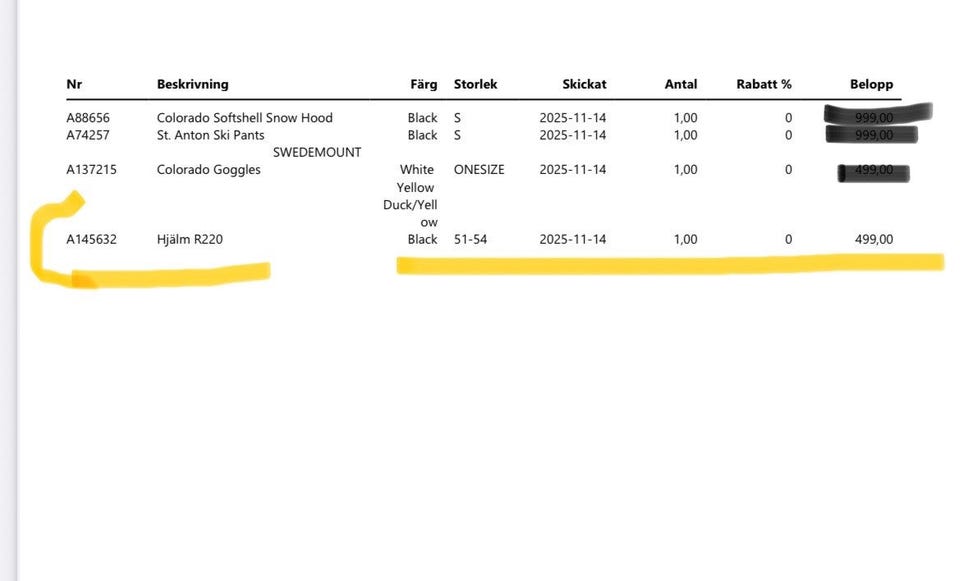The image size is (960, 581).
Task: Click the Nr column header
Action: point(74,85)
